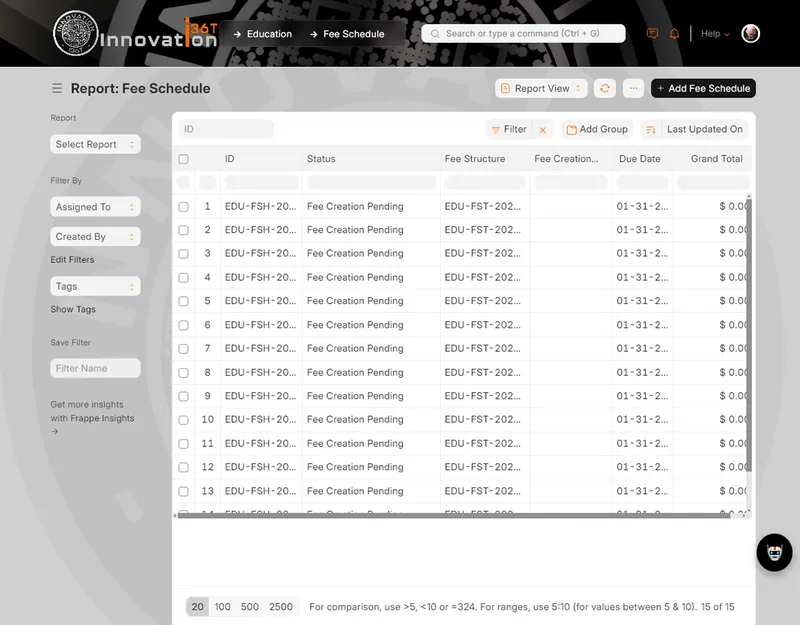Screen dimensions: 800x625
Task: Click the Due Date column header
Action: [x=639, y=159]
